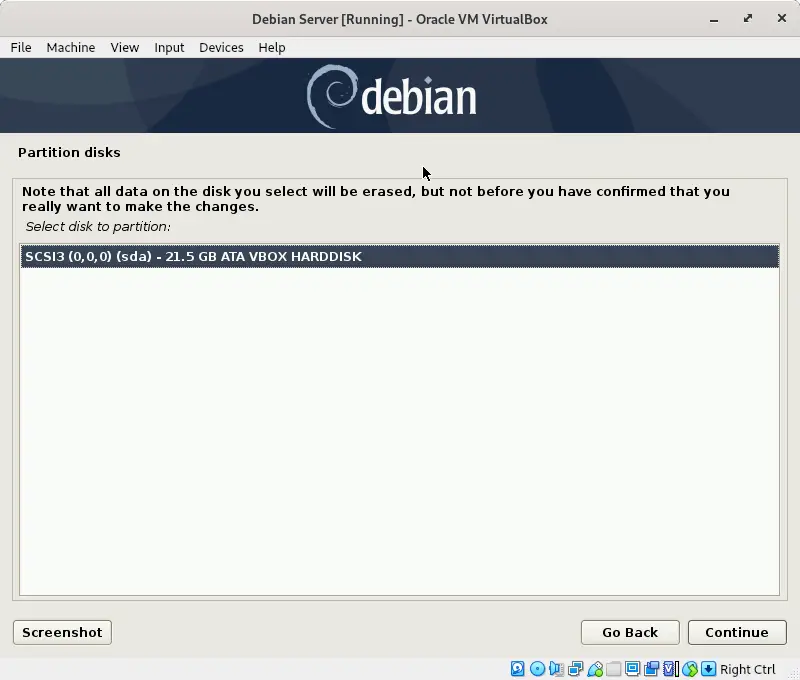
Task: Click the recording status icon
Action: tap(652, 669)
